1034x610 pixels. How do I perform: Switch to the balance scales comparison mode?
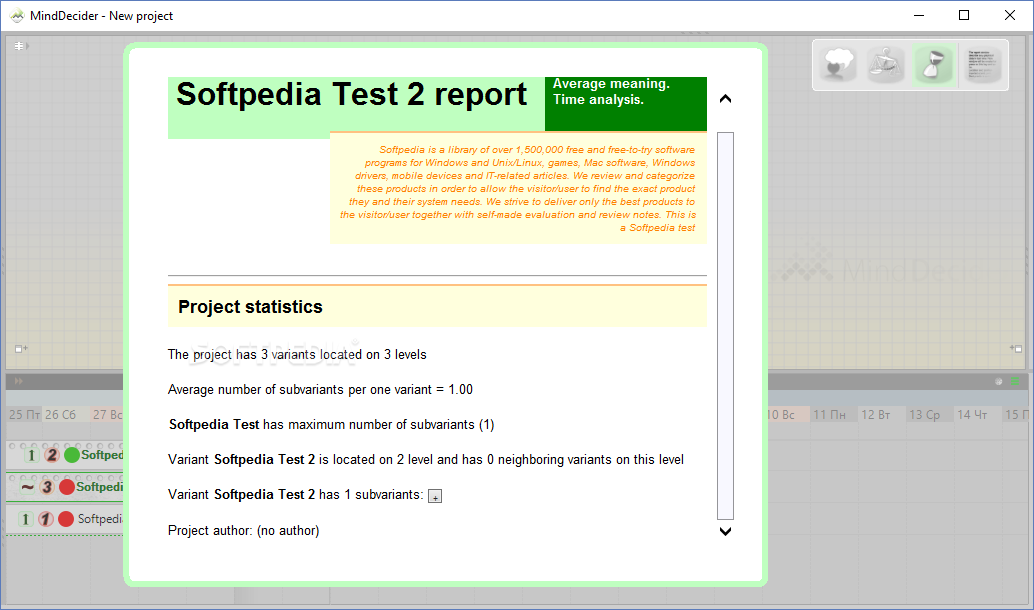[x=885, y=65]
